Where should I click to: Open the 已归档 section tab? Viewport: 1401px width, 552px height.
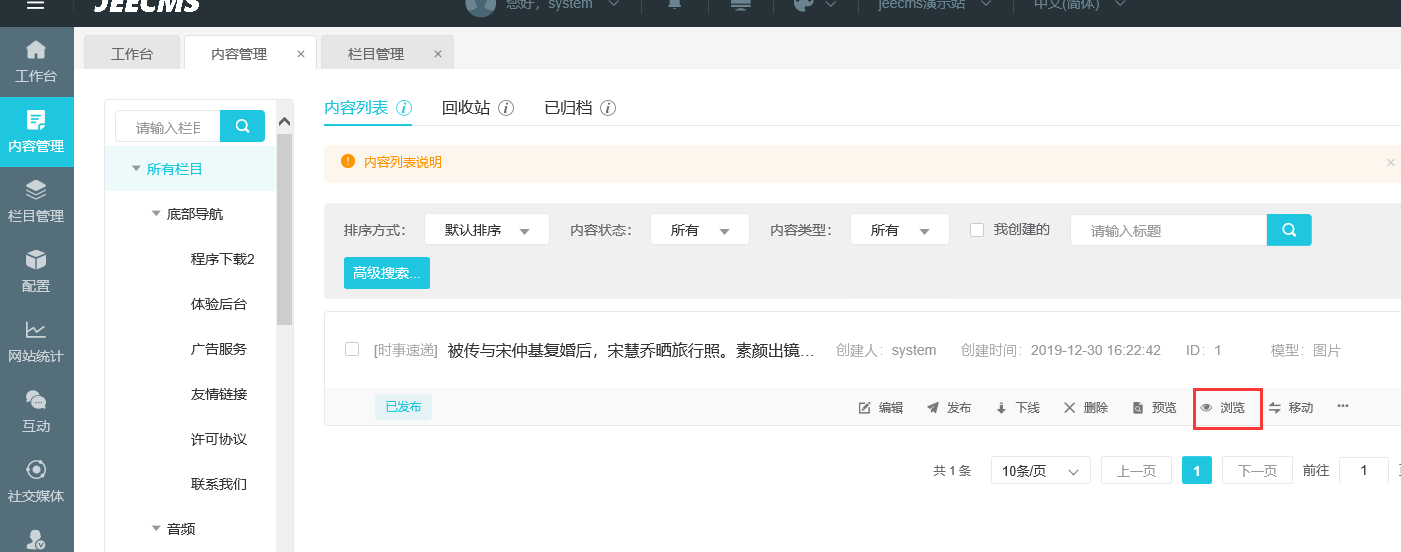(568, 108)
